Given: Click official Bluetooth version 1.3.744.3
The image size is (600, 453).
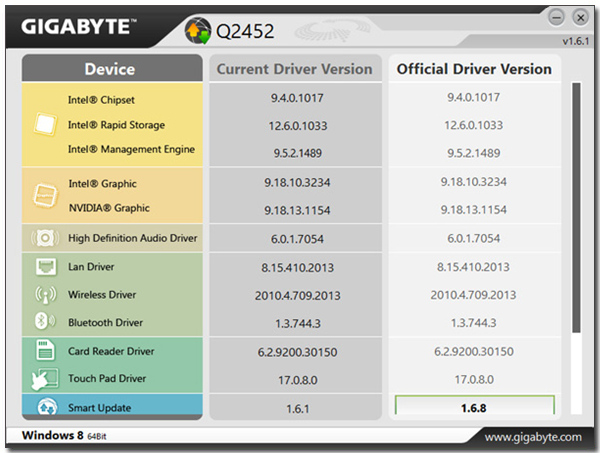Looking at the screenshot, I should pos(473,323).
